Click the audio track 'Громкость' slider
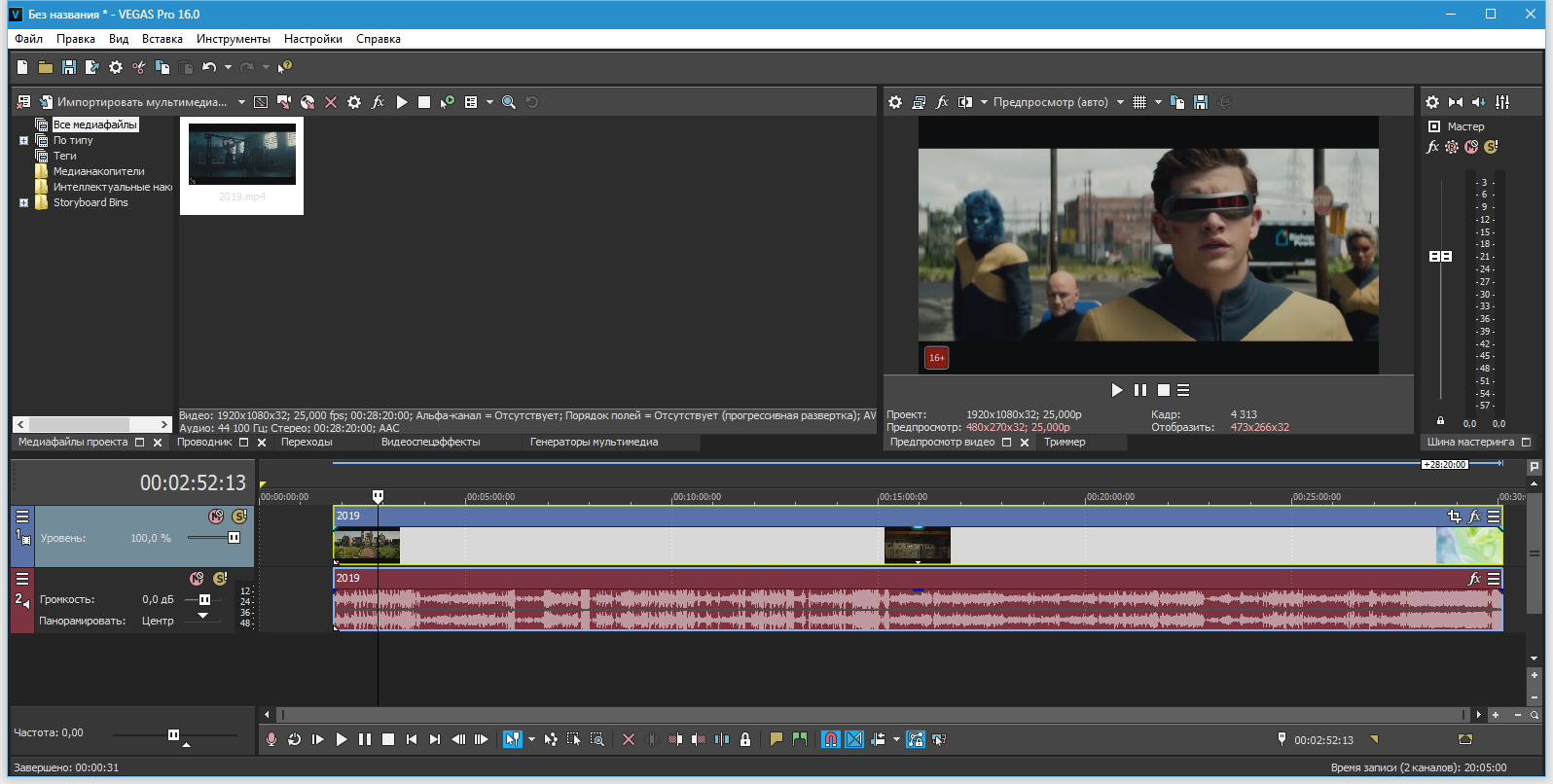Image resolution: width=1553 pixels, height=784 pixels. pyautogui.click(x=203, y=600)
